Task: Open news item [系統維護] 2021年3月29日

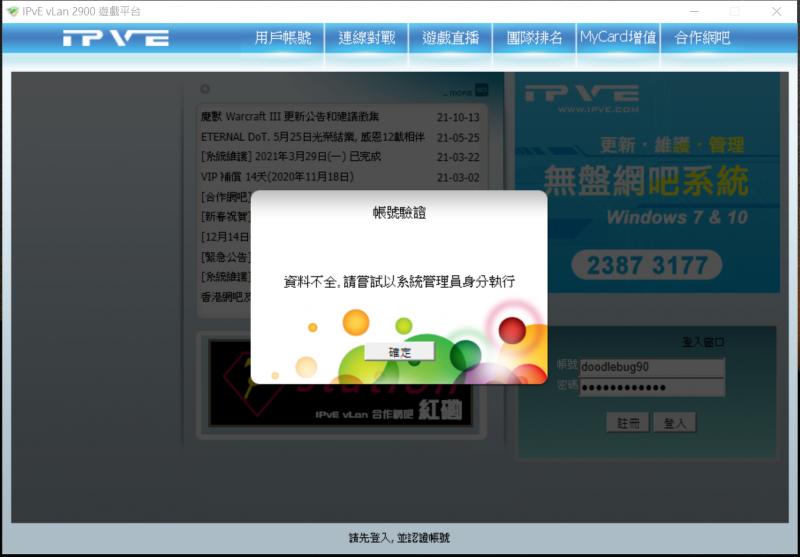Action: coord(291,157)
